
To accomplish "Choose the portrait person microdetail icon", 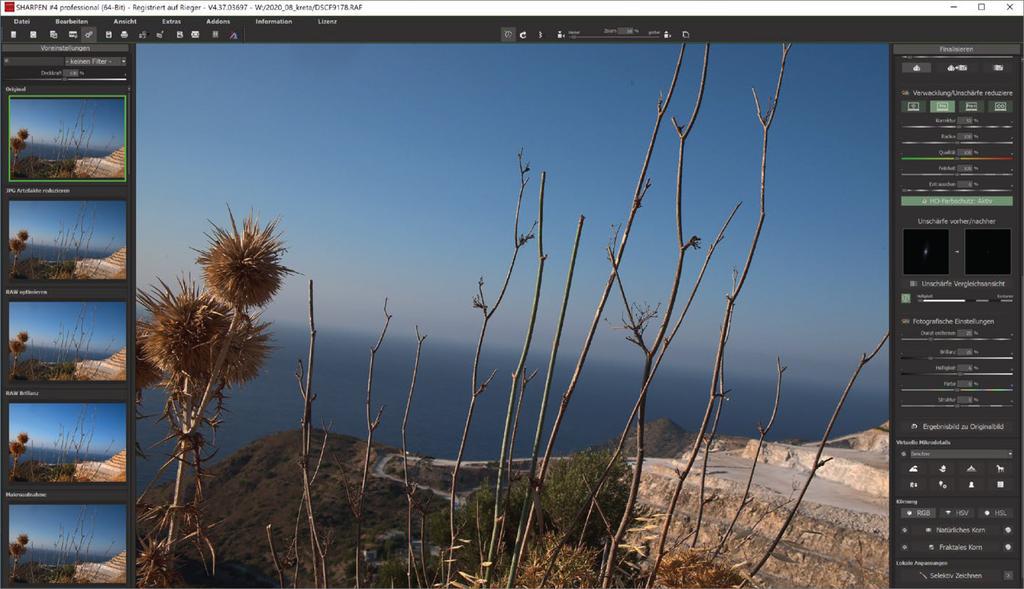I will 971,485.
